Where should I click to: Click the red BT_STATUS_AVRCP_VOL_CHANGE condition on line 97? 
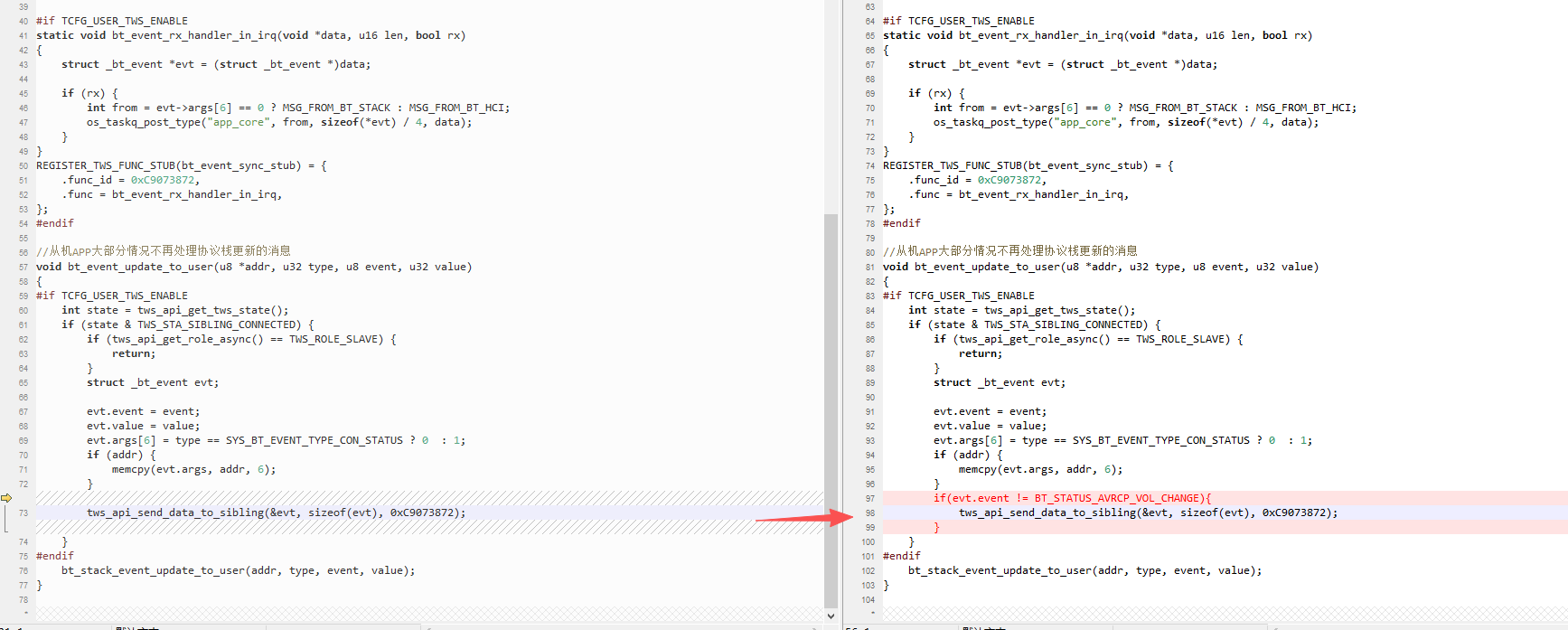[1072, 498]
